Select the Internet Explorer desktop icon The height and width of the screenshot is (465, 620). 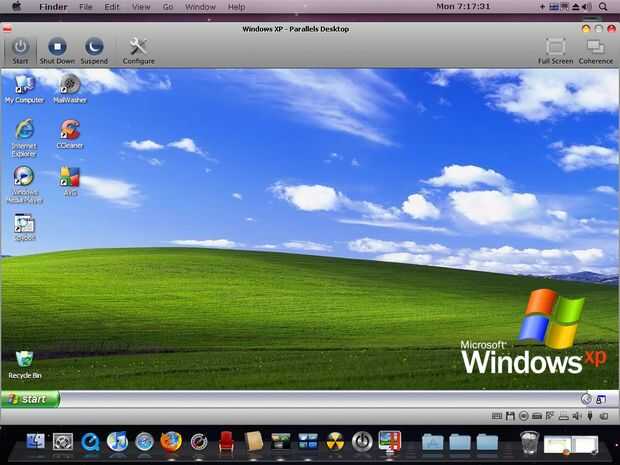[24, 138]
